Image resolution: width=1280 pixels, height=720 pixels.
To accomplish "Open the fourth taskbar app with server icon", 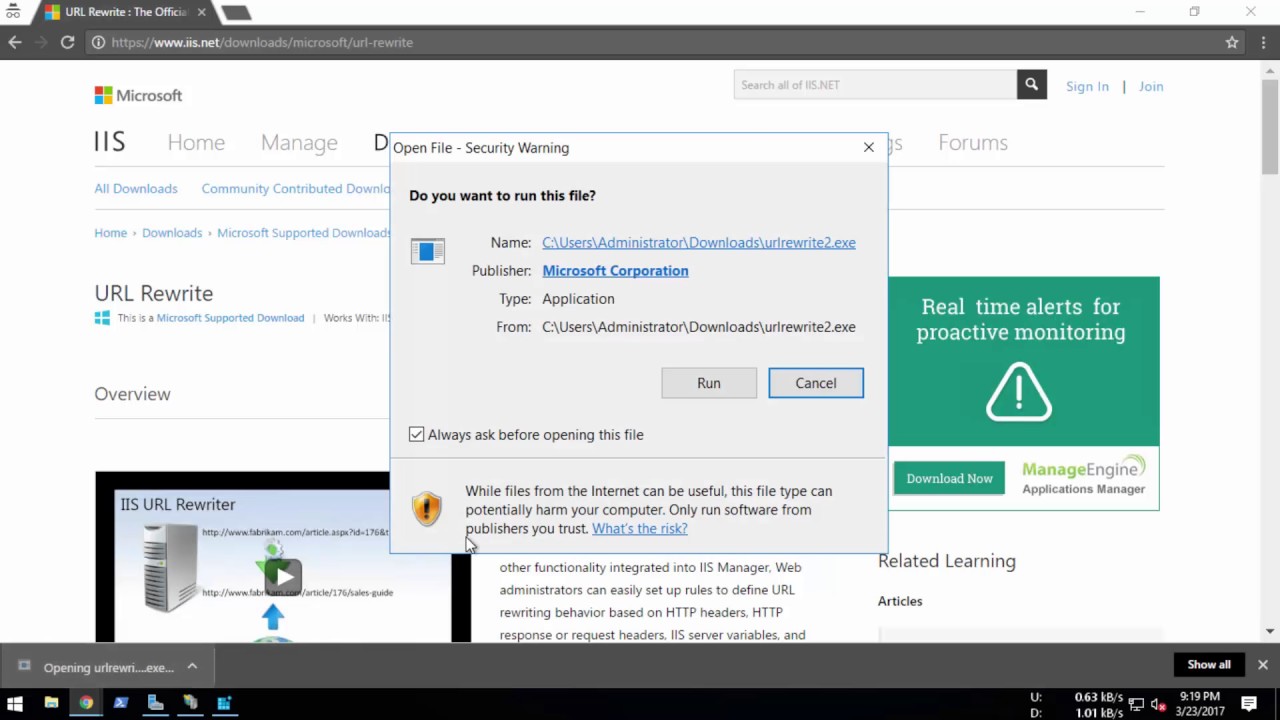I will (x=190, y=703).
